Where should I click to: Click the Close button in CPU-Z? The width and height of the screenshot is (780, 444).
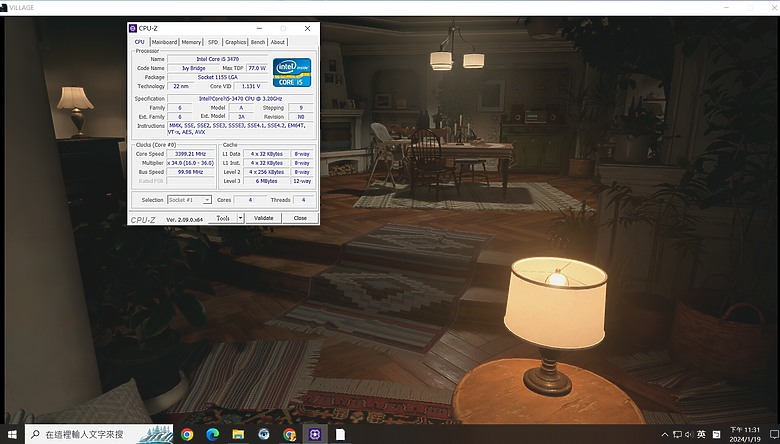click(300, 218)
